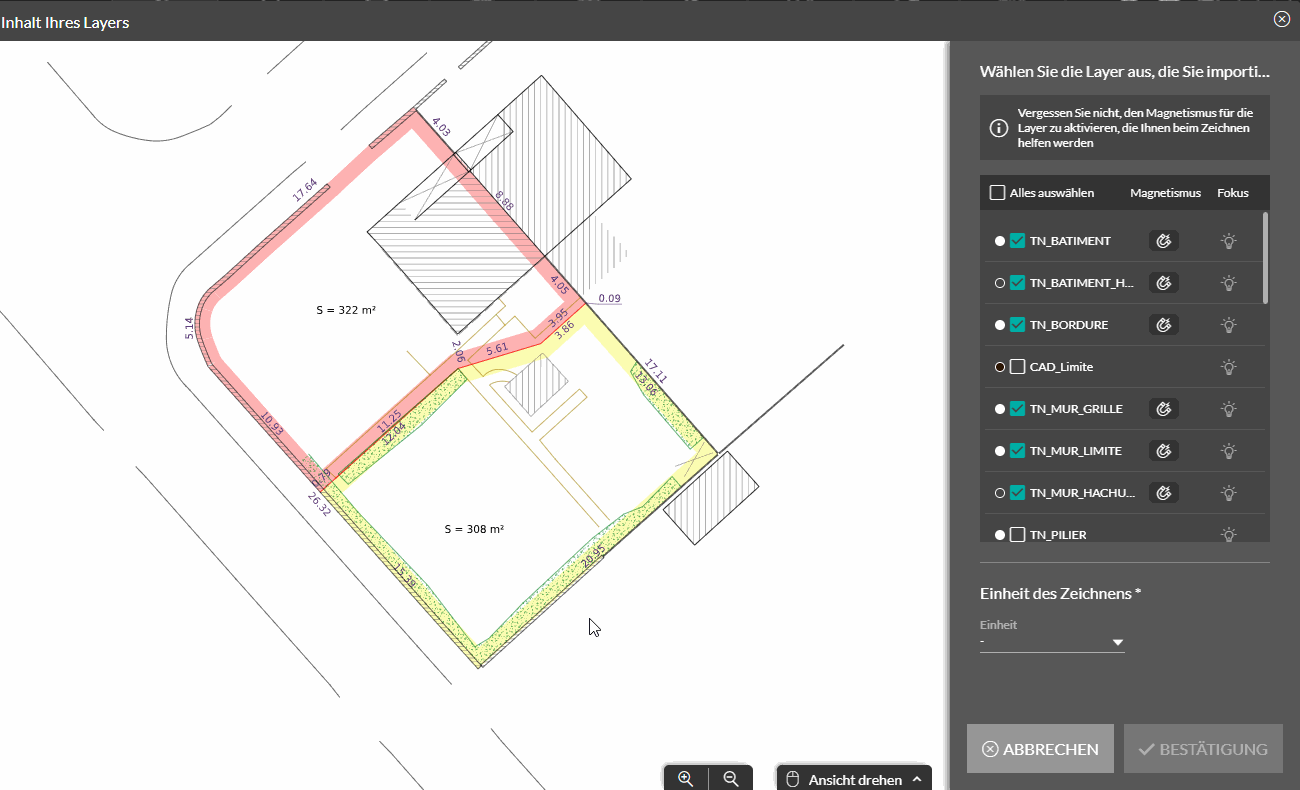Image resolution: width=1300 pixels, height=790 pixels.
Task: Enable the TN_PILIER layer checkbox
Action: coord(1017,535)
